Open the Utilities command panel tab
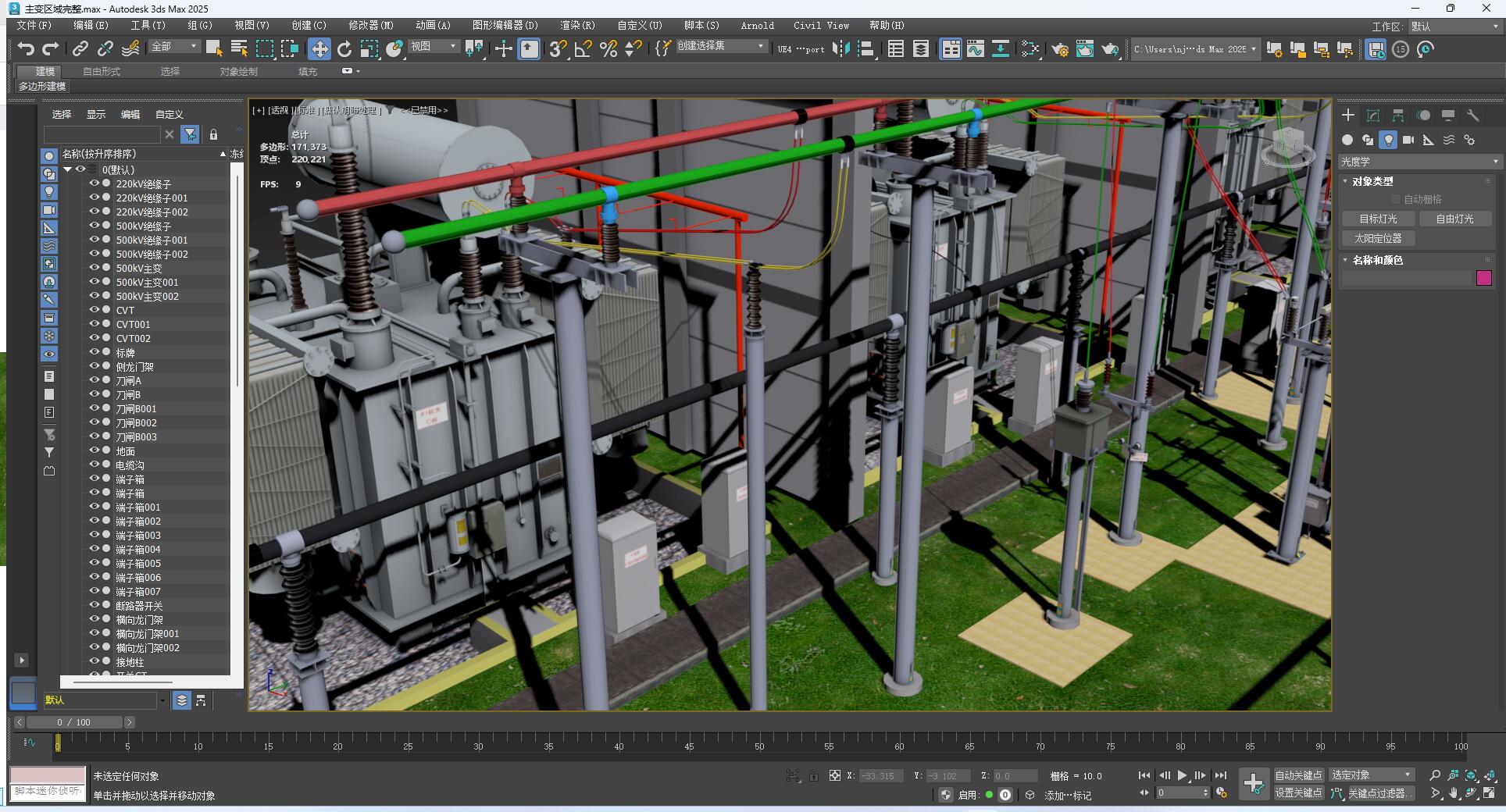1506x812 pixels. 1473,116
